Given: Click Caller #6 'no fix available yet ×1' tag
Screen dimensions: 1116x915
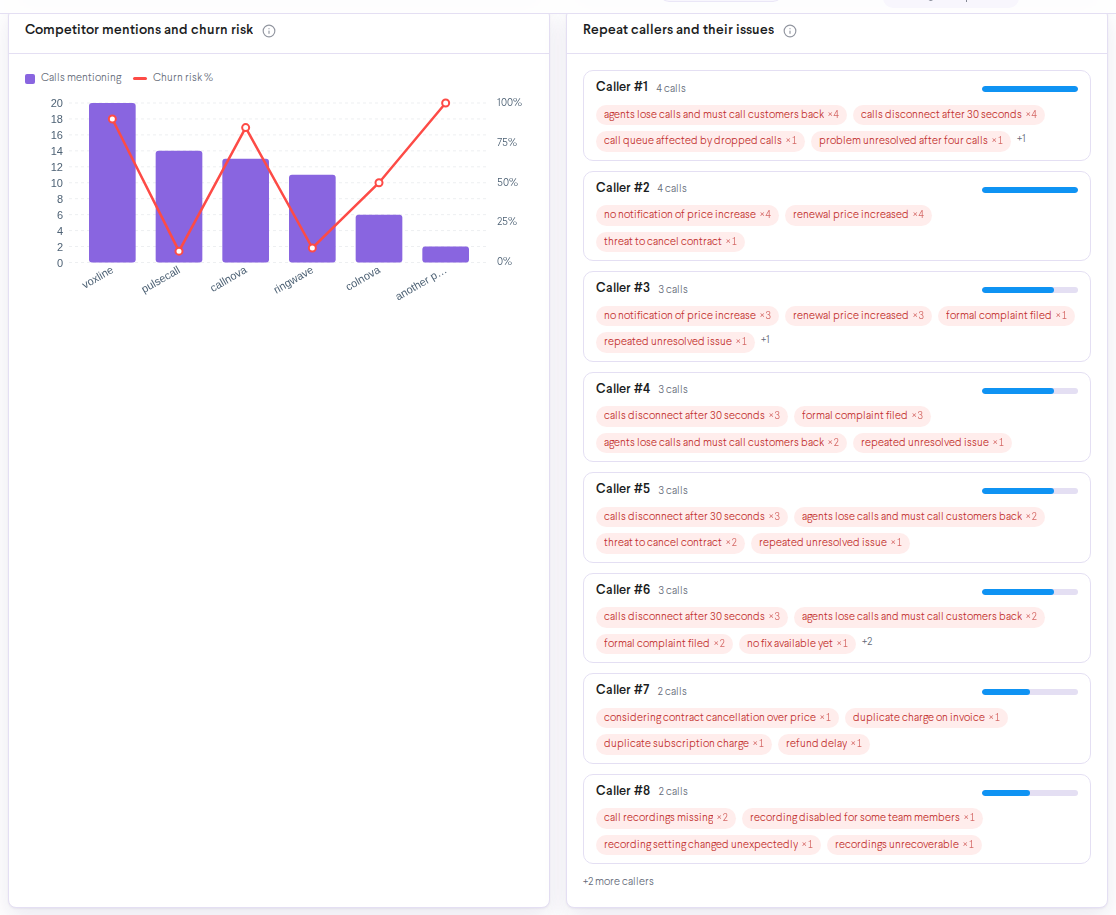Looking at the screenshot, I should coord(797,644).
